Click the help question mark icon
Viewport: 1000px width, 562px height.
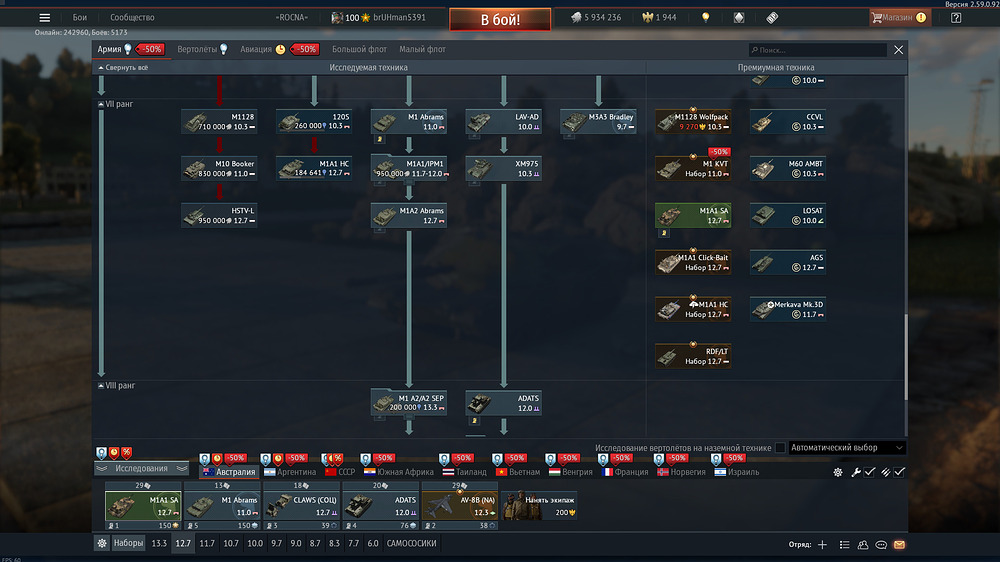point(955,18)
